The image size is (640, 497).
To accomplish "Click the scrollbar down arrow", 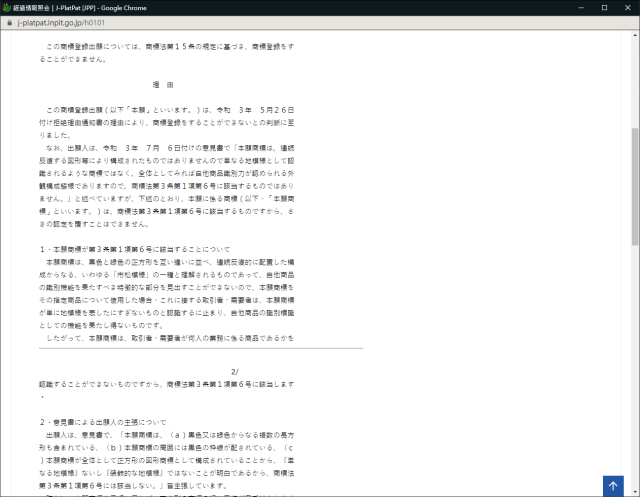I will (635, 491).
